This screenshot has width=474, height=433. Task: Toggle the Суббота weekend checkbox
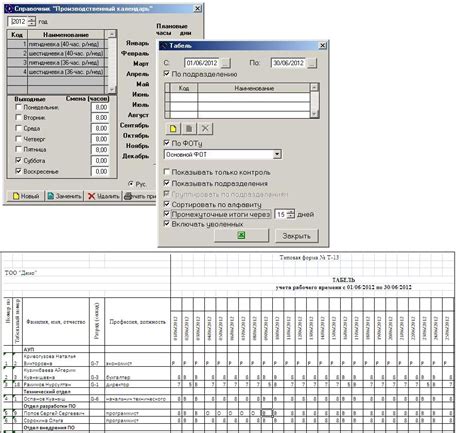(19, 160)
